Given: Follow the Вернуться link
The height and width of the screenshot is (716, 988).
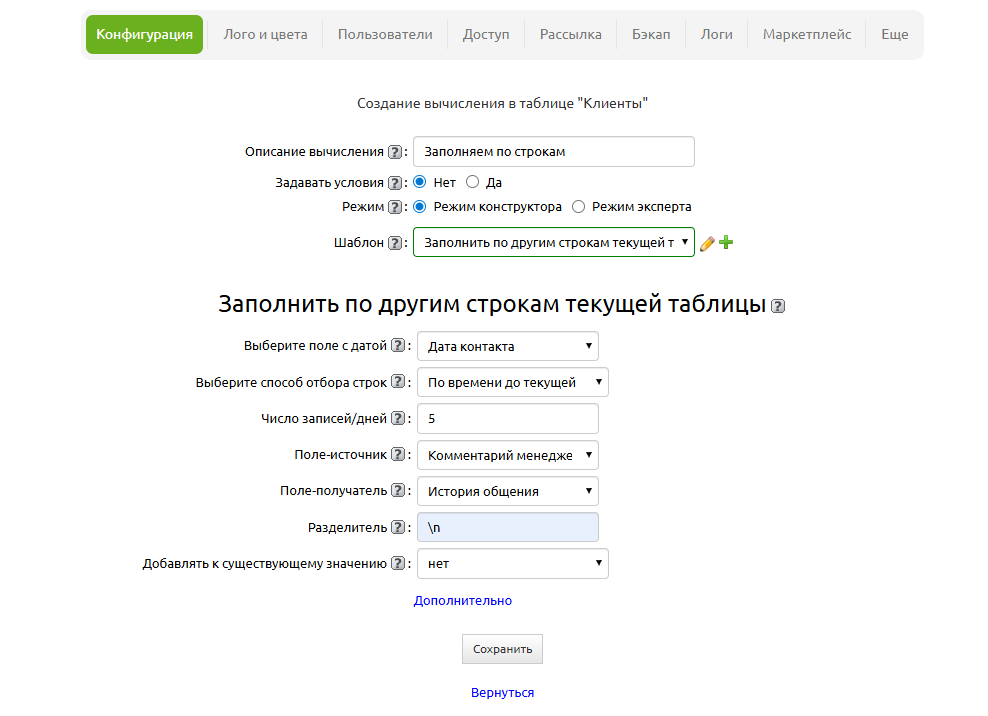Looking at the screenshot, I should coord(502,693).
